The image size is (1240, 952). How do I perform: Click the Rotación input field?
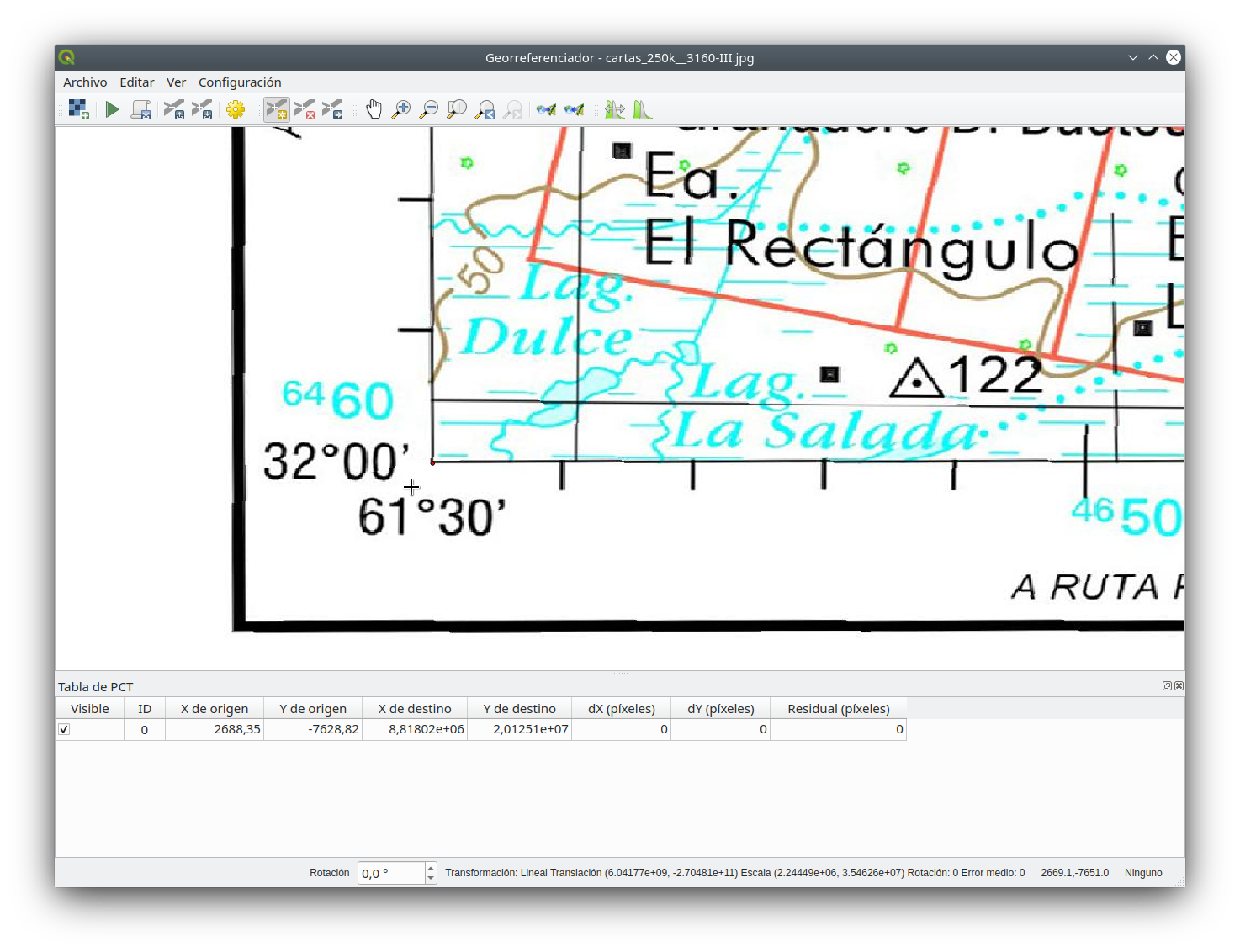391,873
